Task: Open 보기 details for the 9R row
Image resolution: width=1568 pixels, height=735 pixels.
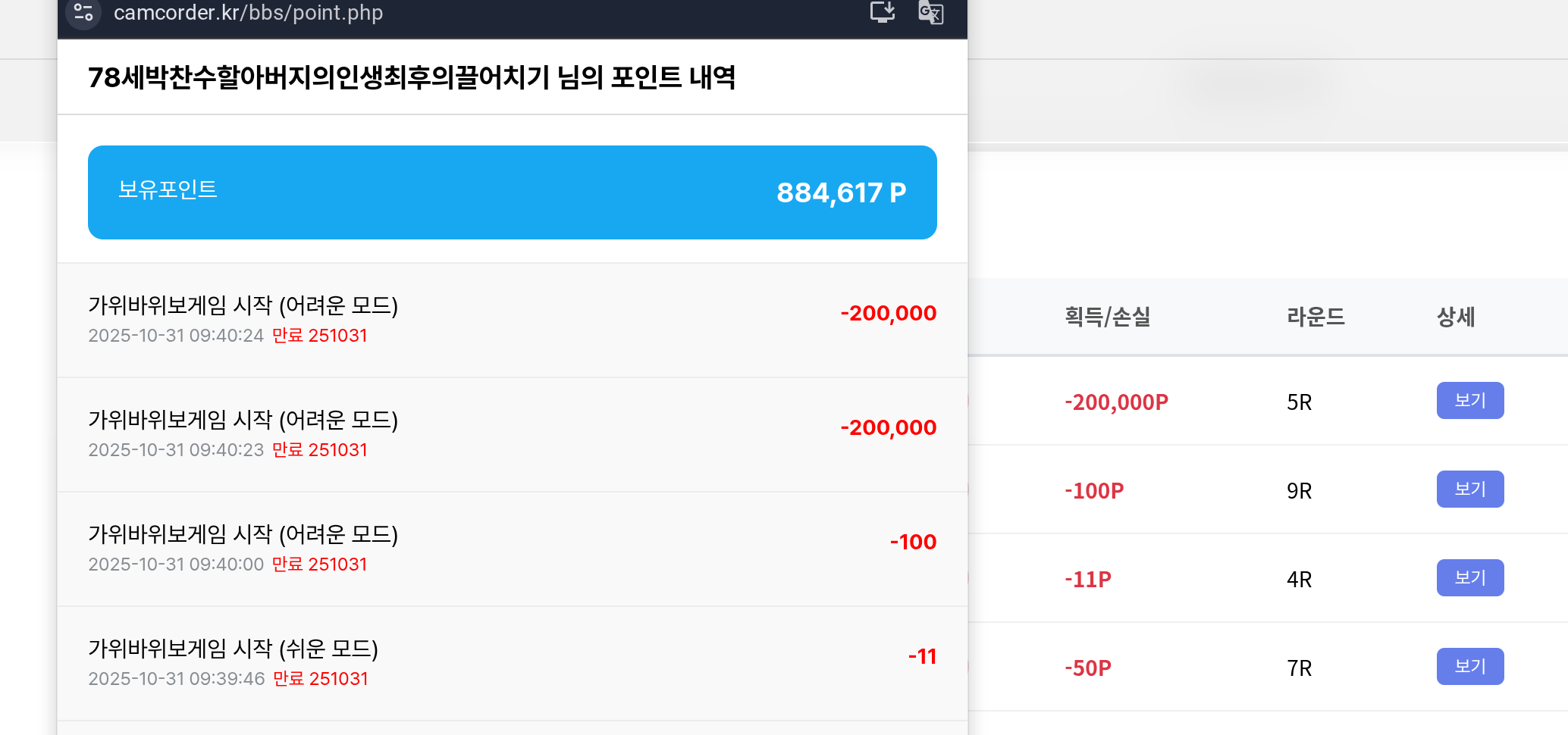Action: (1469, 489)
